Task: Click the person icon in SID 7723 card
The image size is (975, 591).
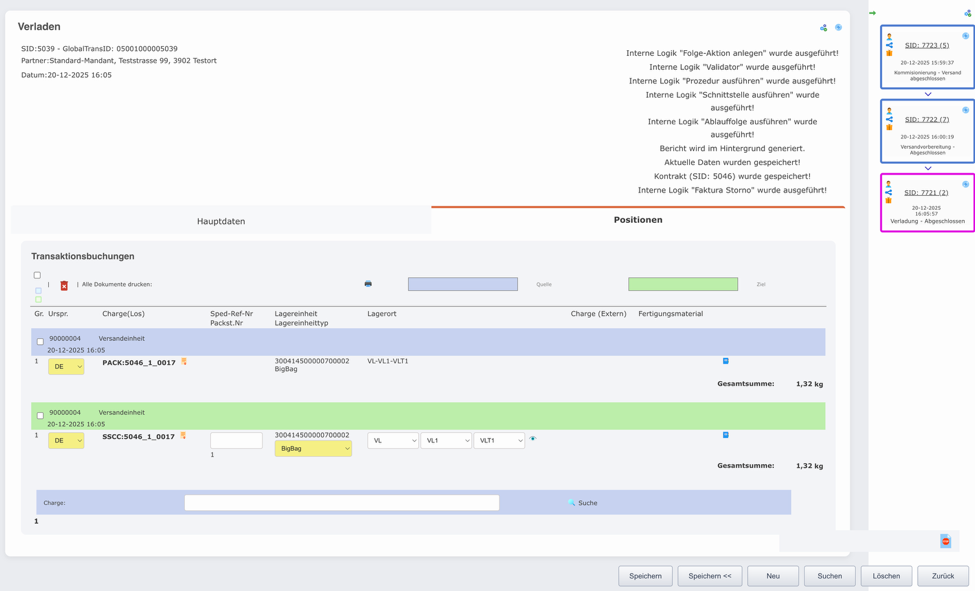Action: [889, 37]
